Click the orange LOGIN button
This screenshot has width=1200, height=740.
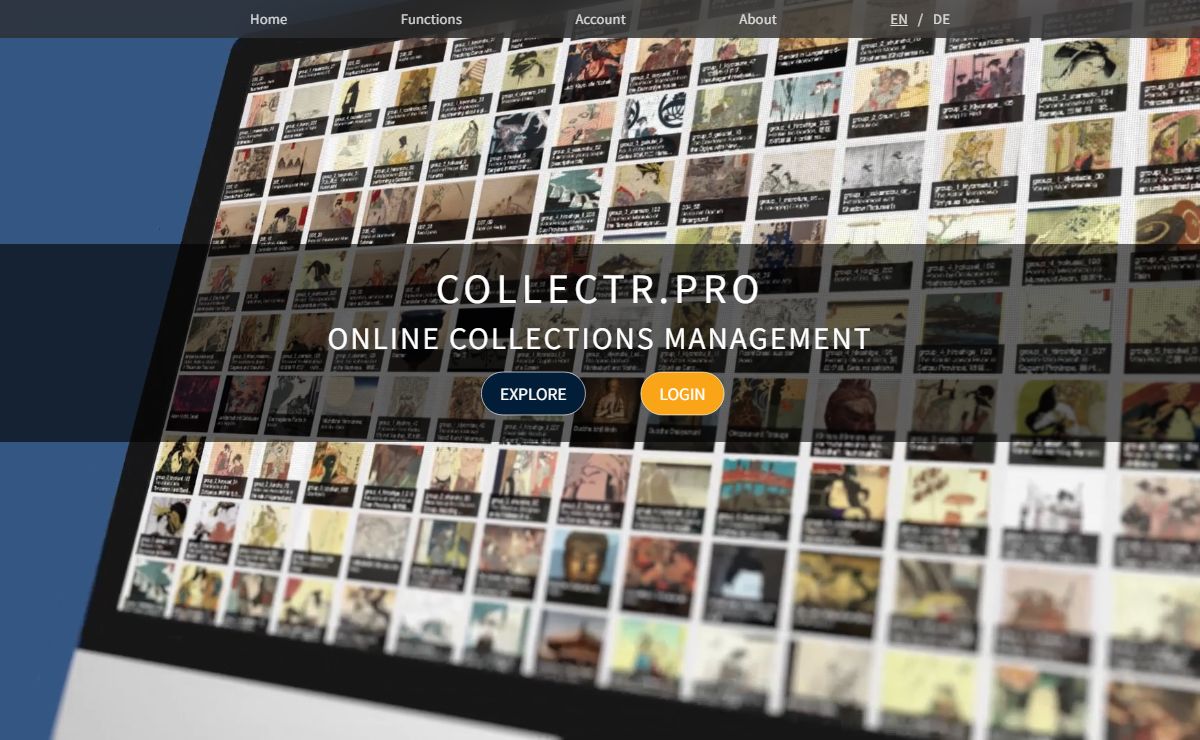(x=682, y=394)
